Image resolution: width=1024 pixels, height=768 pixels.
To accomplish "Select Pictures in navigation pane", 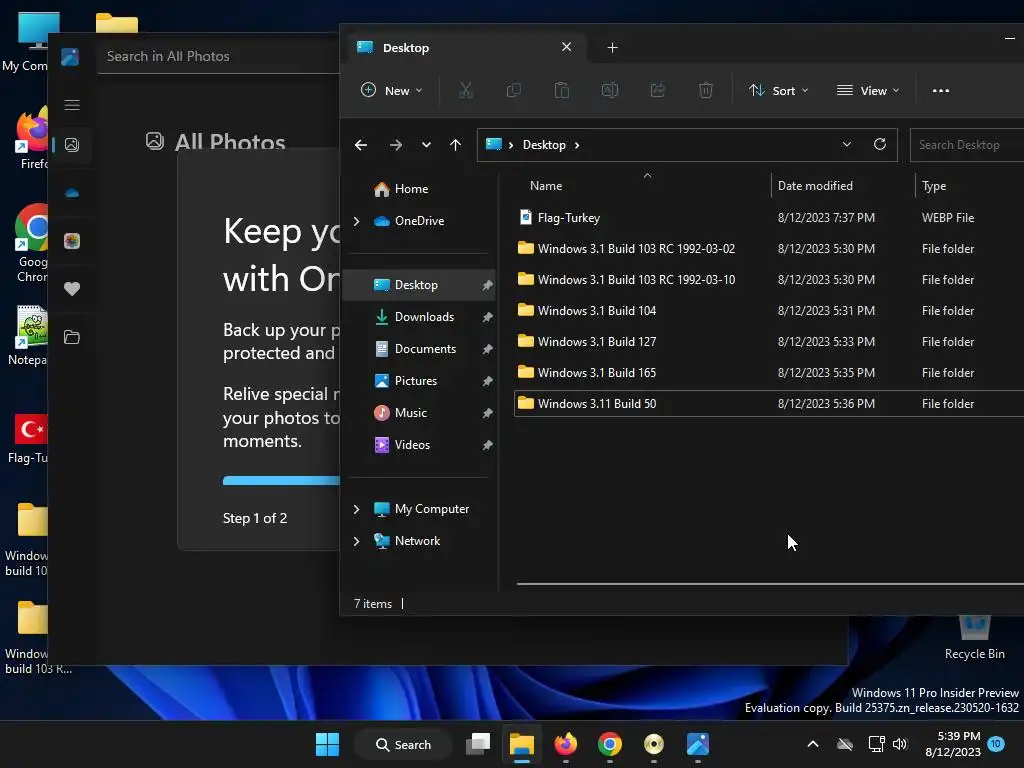I will coord(419,381).
